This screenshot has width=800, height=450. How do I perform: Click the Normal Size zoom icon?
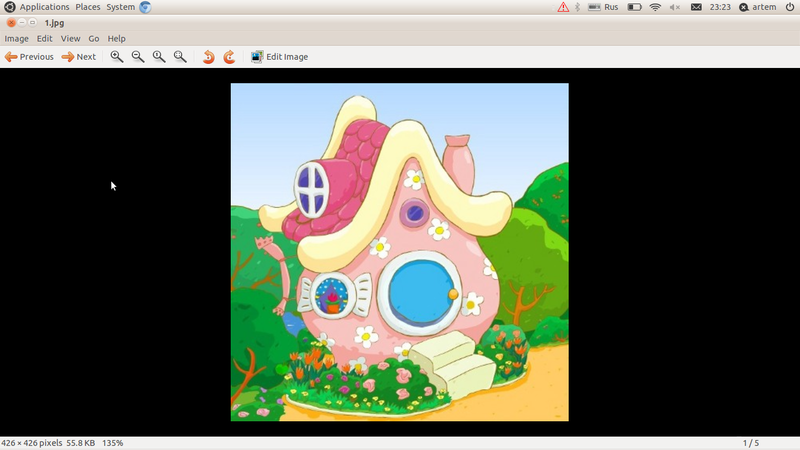click(x=159, y=57)
